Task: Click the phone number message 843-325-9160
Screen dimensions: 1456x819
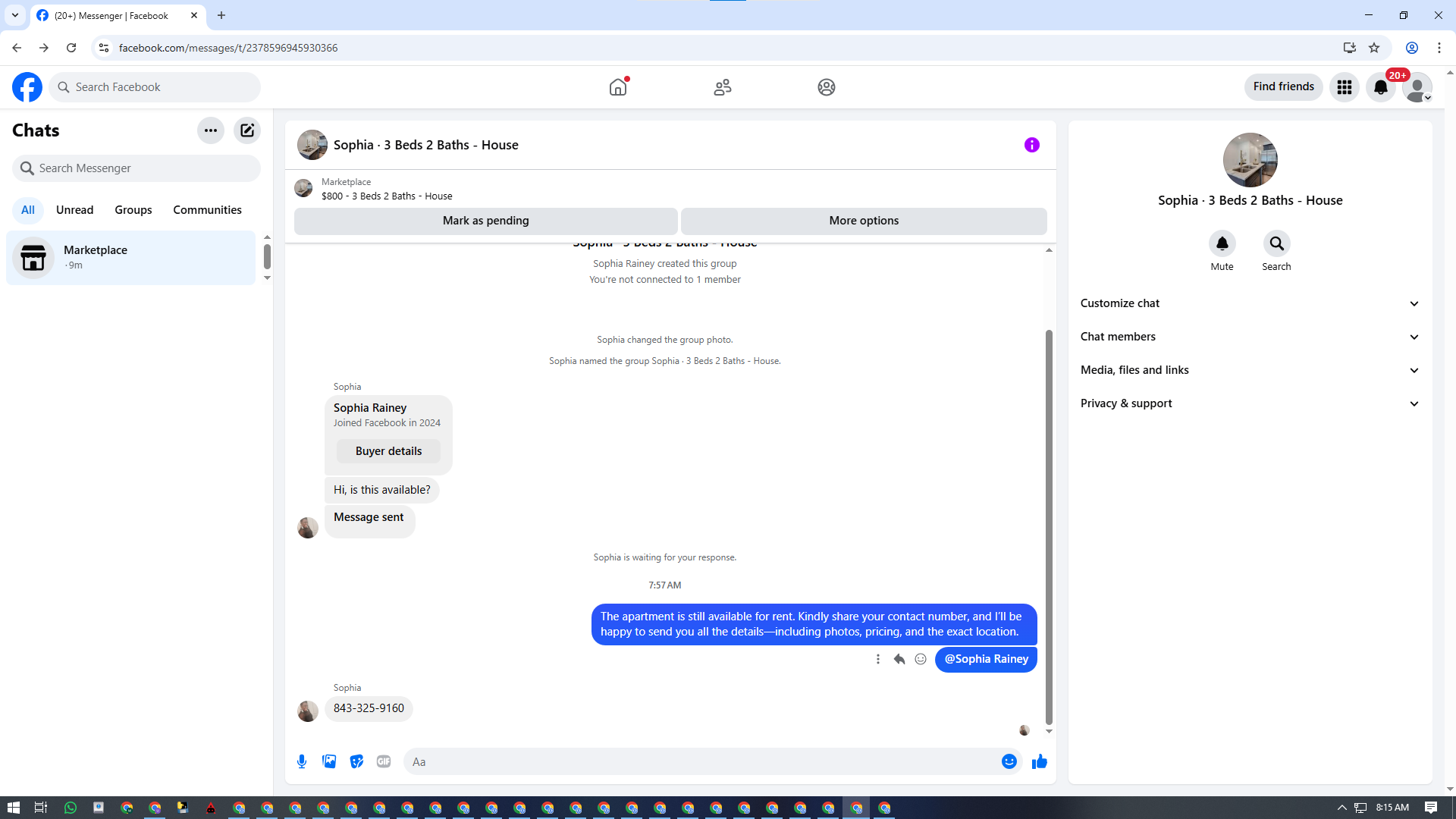Action: (369, 708)
